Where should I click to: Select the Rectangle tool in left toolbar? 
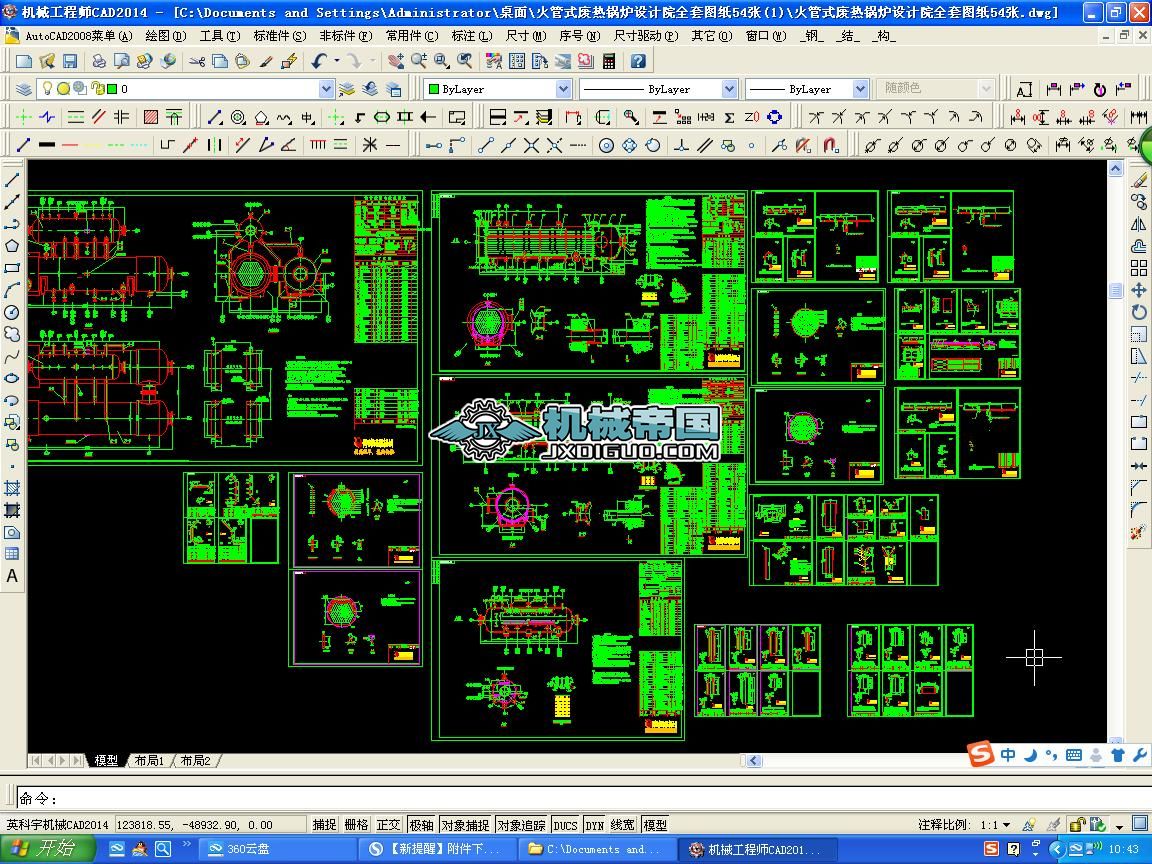(12, 268)
